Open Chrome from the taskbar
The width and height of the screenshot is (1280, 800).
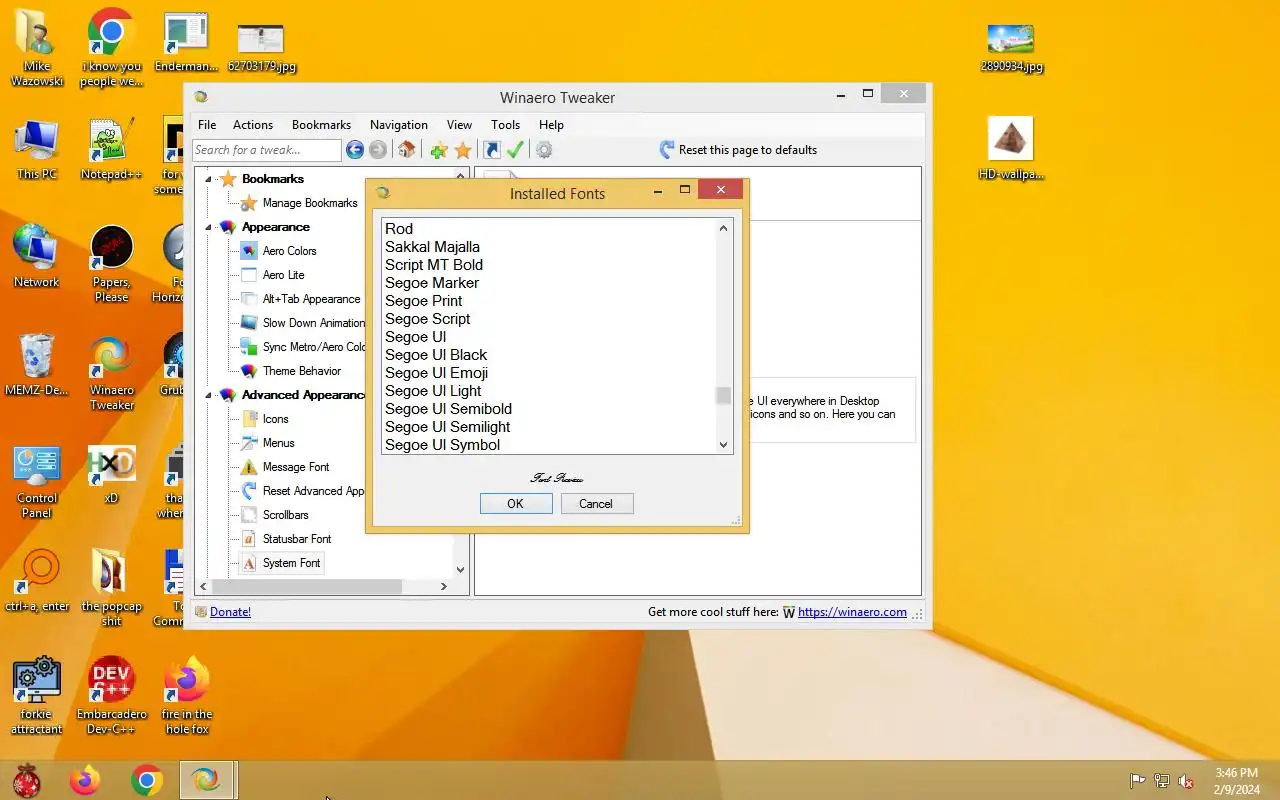tap(147, 780)
